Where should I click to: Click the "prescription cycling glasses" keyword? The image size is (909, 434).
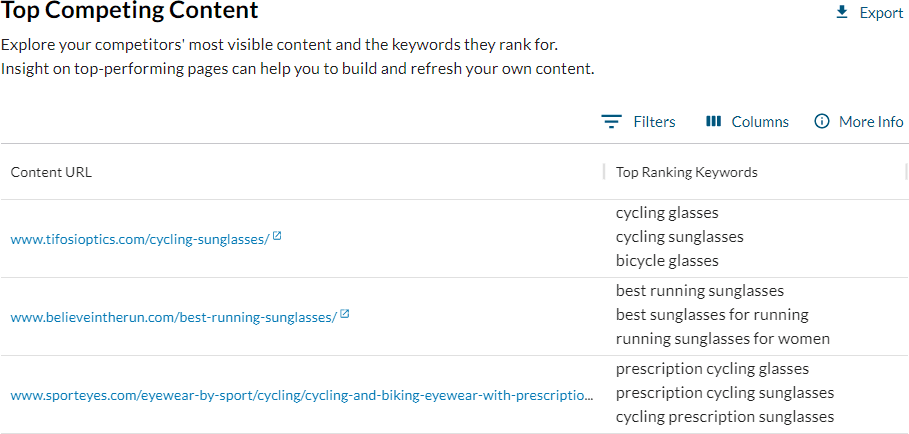click(712, 369)
